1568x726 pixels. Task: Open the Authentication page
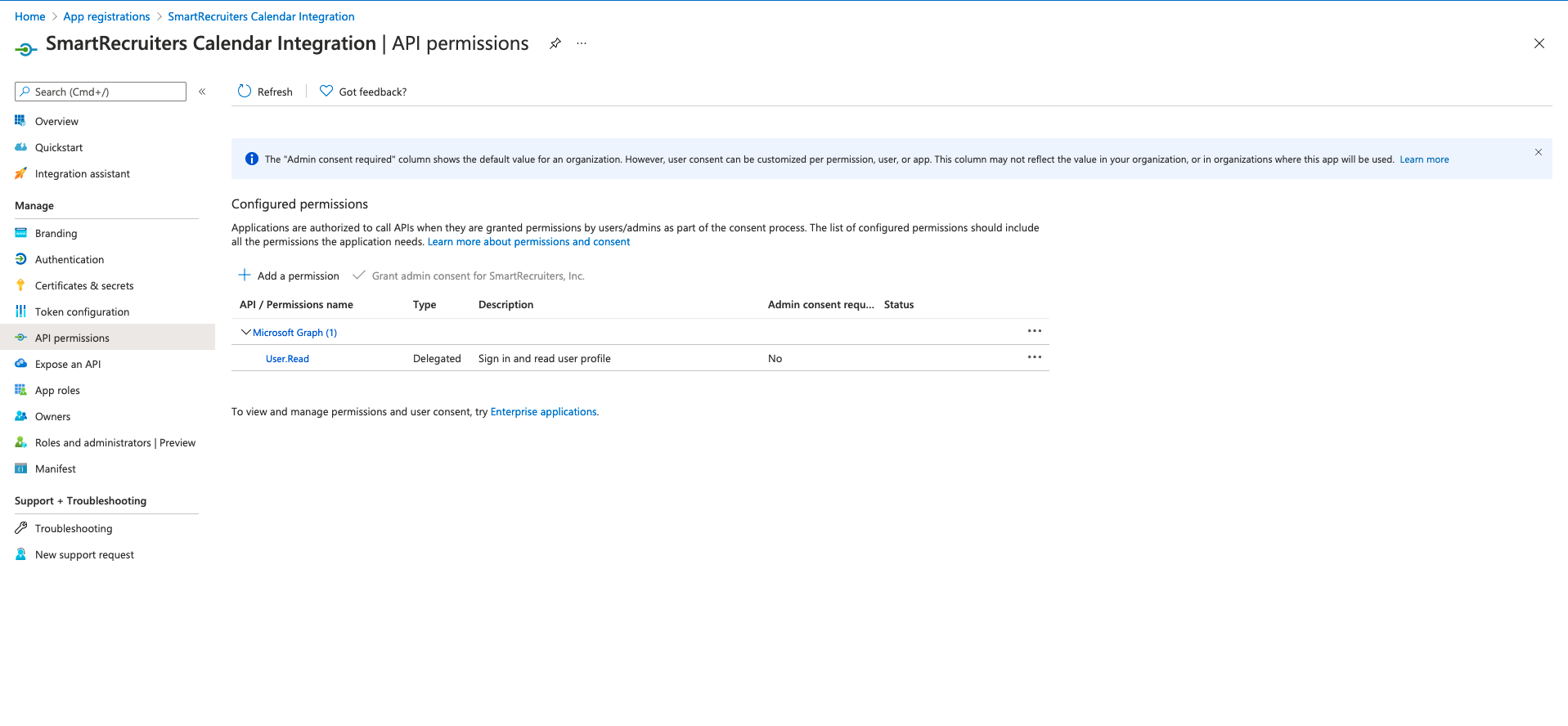70,259
